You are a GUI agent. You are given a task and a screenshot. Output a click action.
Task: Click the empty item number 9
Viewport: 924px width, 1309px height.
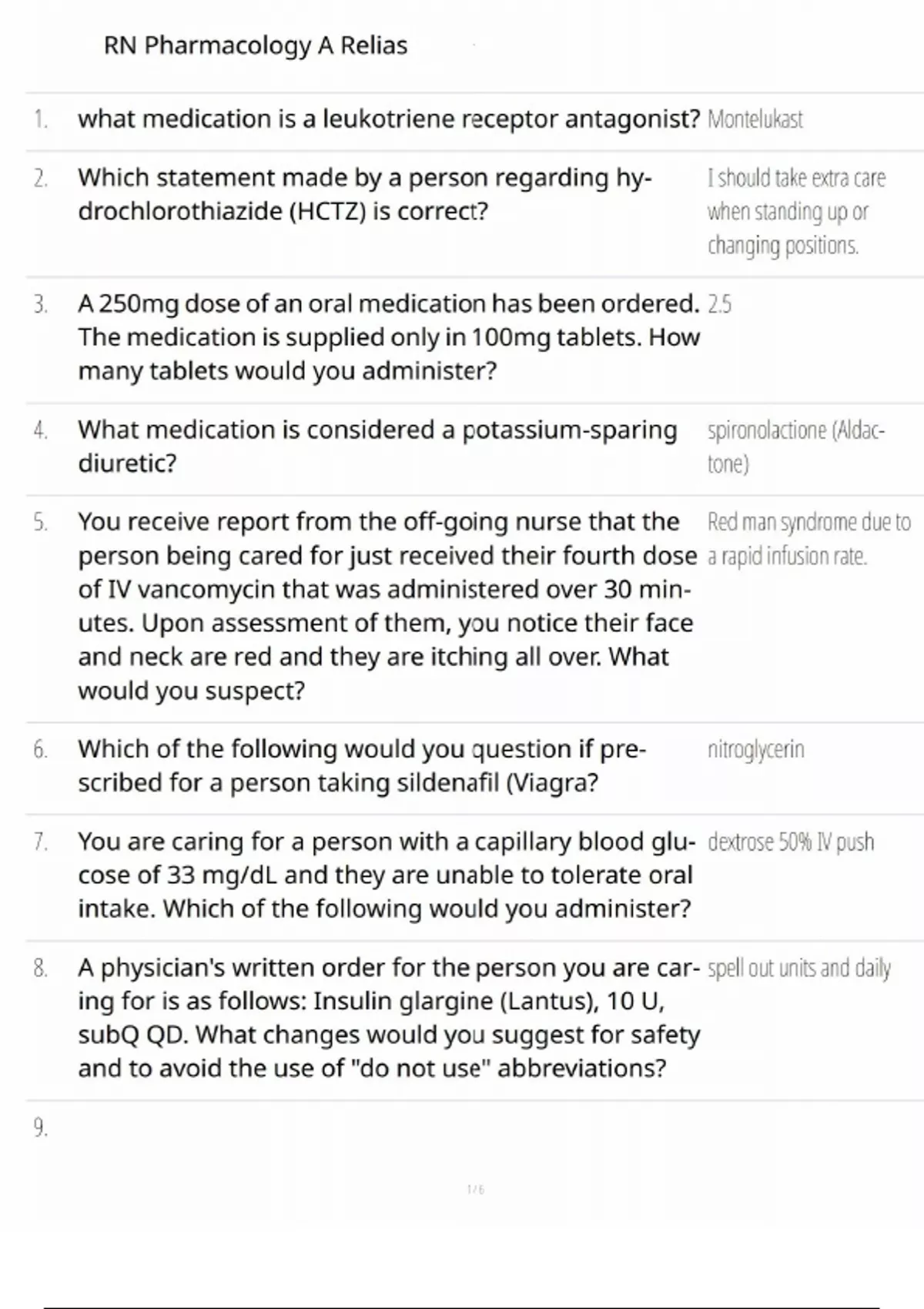(x=40, y=1128)
